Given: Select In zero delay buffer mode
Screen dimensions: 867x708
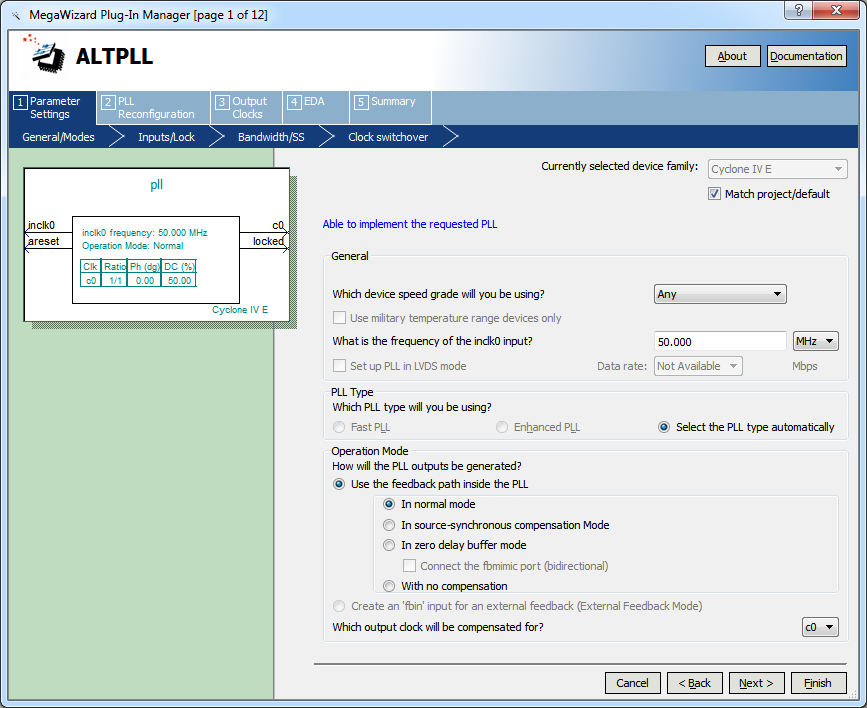Looking at the screenshot, I should click(389, 545).
